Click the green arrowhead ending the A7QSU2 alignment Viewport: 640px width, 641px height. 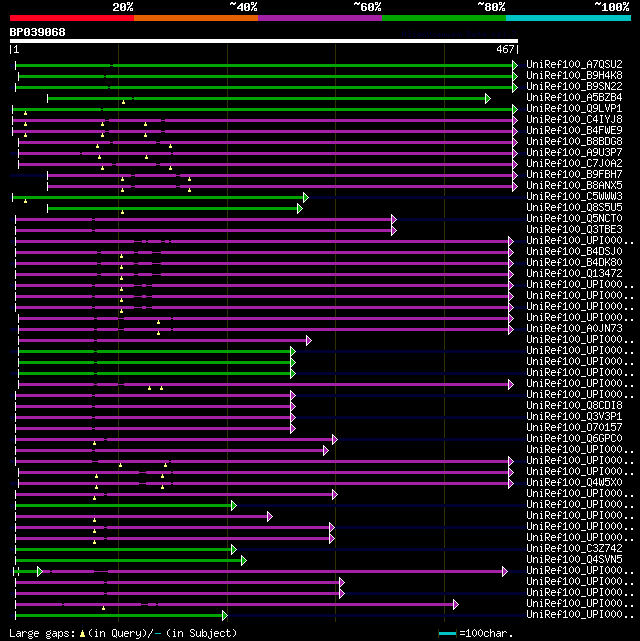(x=515, y=65)
